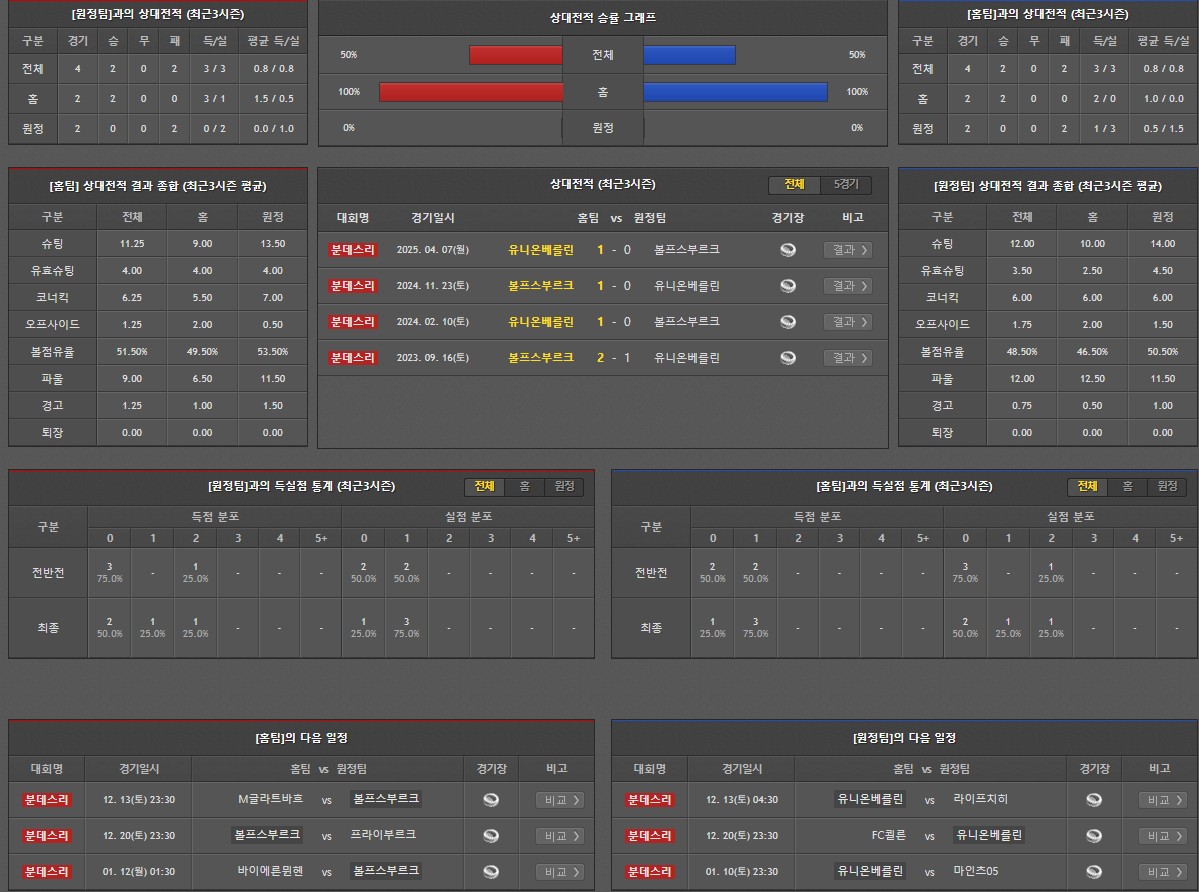This screenshot has height=892, width=1199.
Task: Expand 결과 for 2025. 04. 07 match
Action: click(847, 250)
